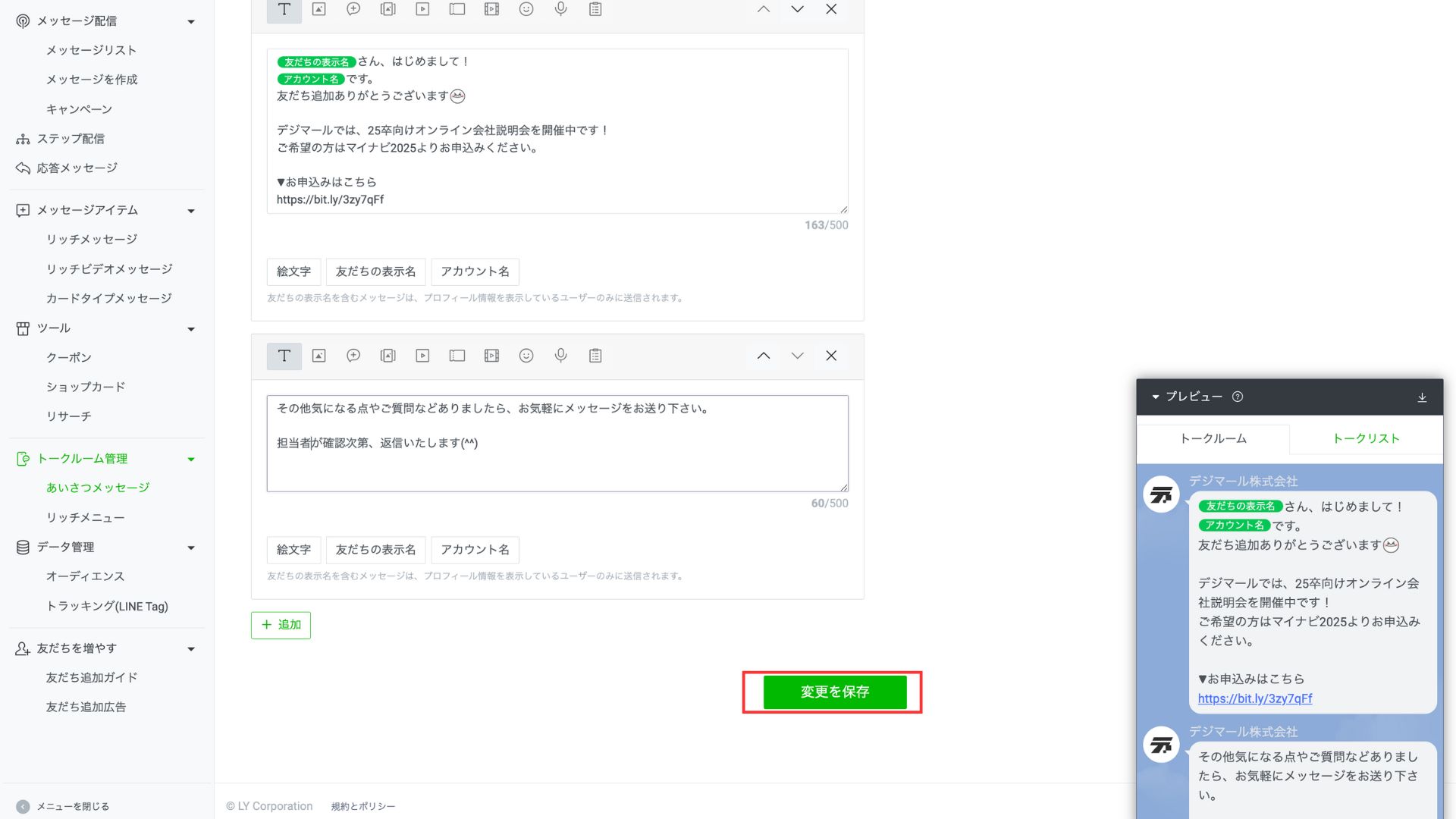Click the clipboard research icon in the 60/500 block

click(595, 356)
